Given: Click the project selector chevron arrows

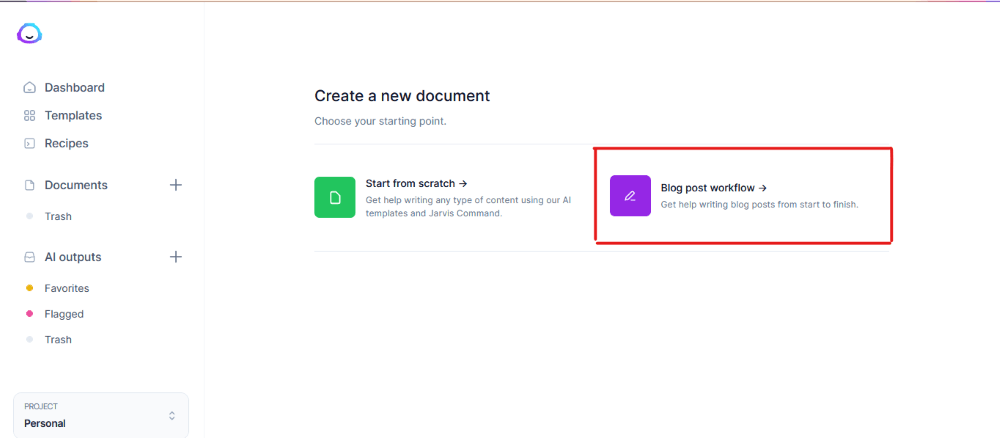Looking at the screenshot, I should pos(172,416).
